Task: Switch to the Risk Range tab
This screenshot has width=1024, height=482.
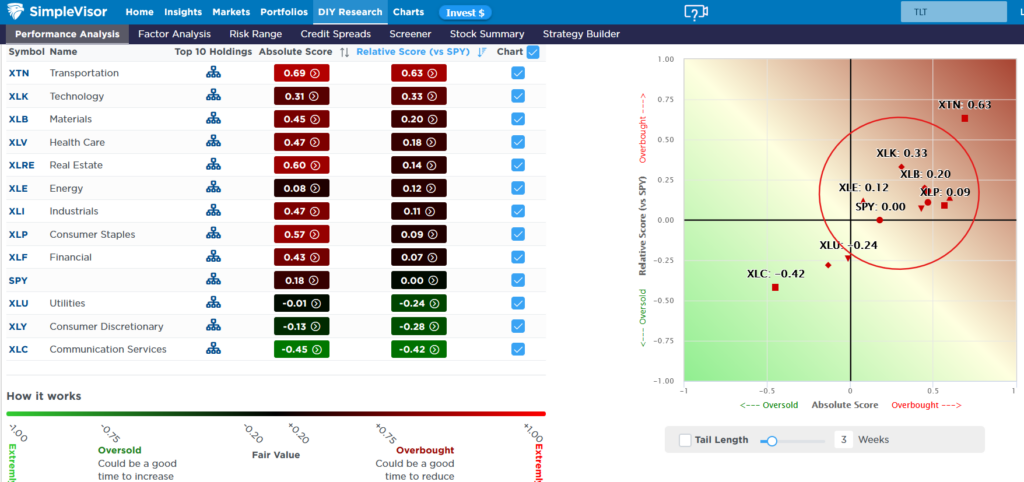Action: point(255,34)
